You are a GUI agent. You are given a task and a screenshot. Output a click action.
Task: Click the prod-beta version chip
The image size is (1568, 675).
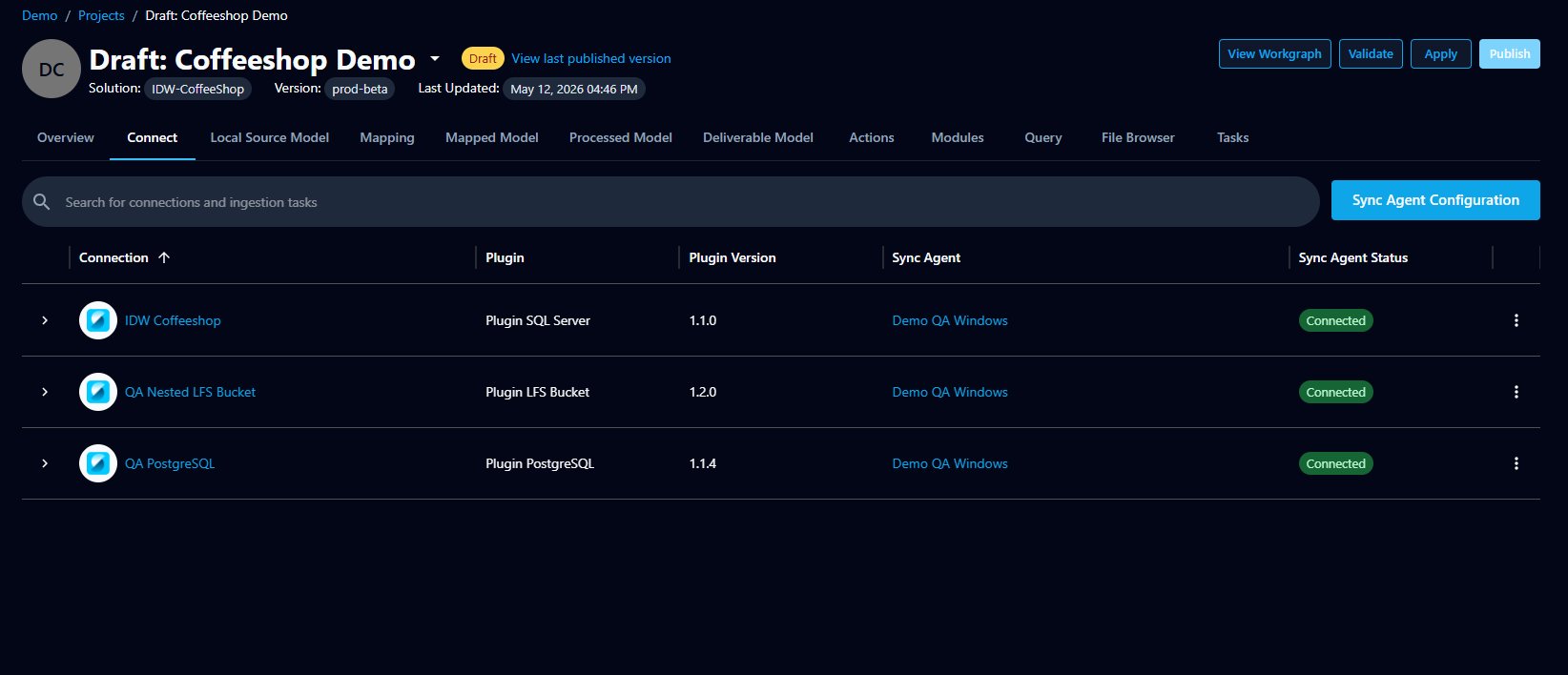point(360,89)
